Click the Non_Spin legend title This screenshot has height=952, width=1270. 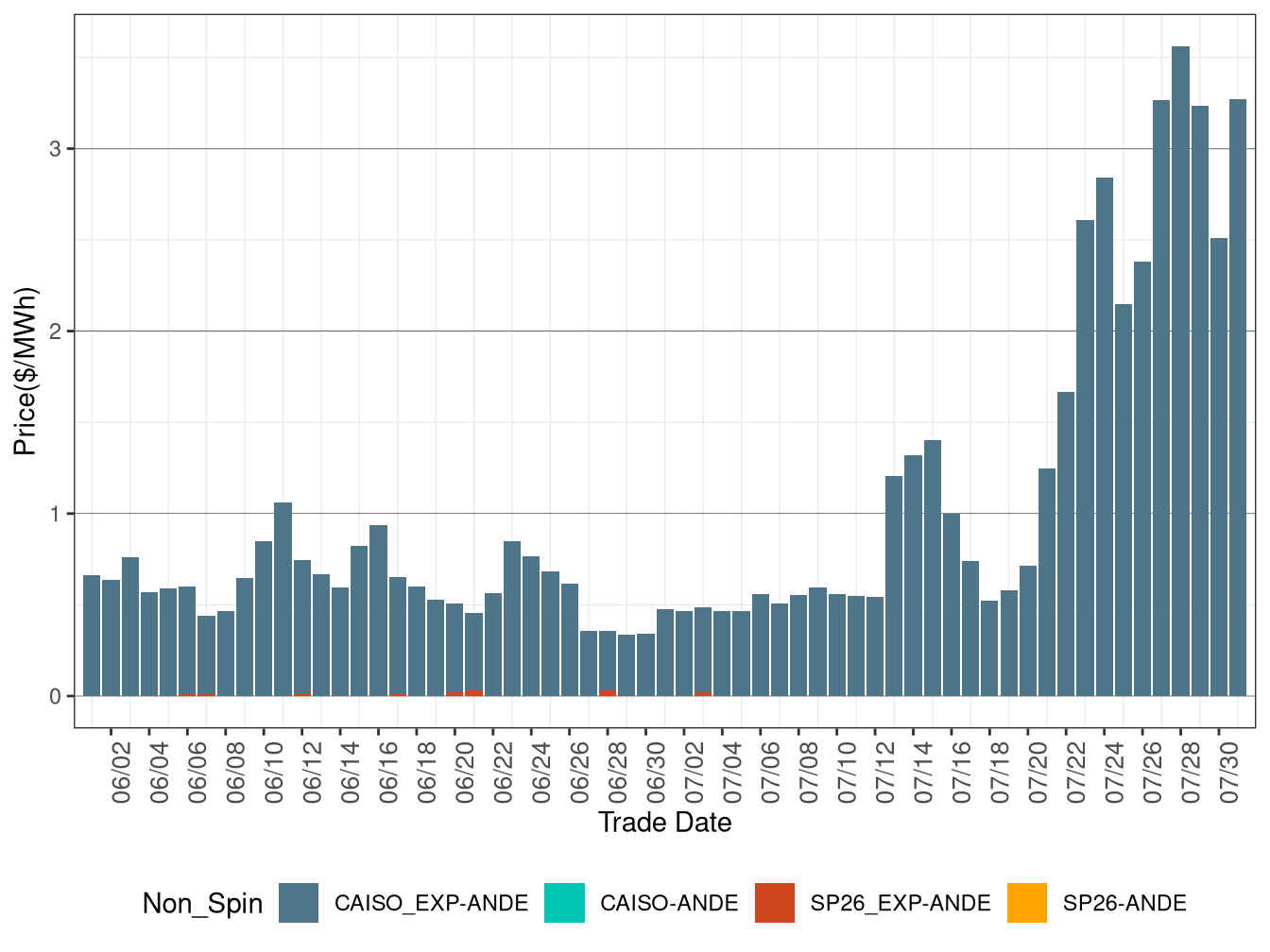[x=202, y=904]
